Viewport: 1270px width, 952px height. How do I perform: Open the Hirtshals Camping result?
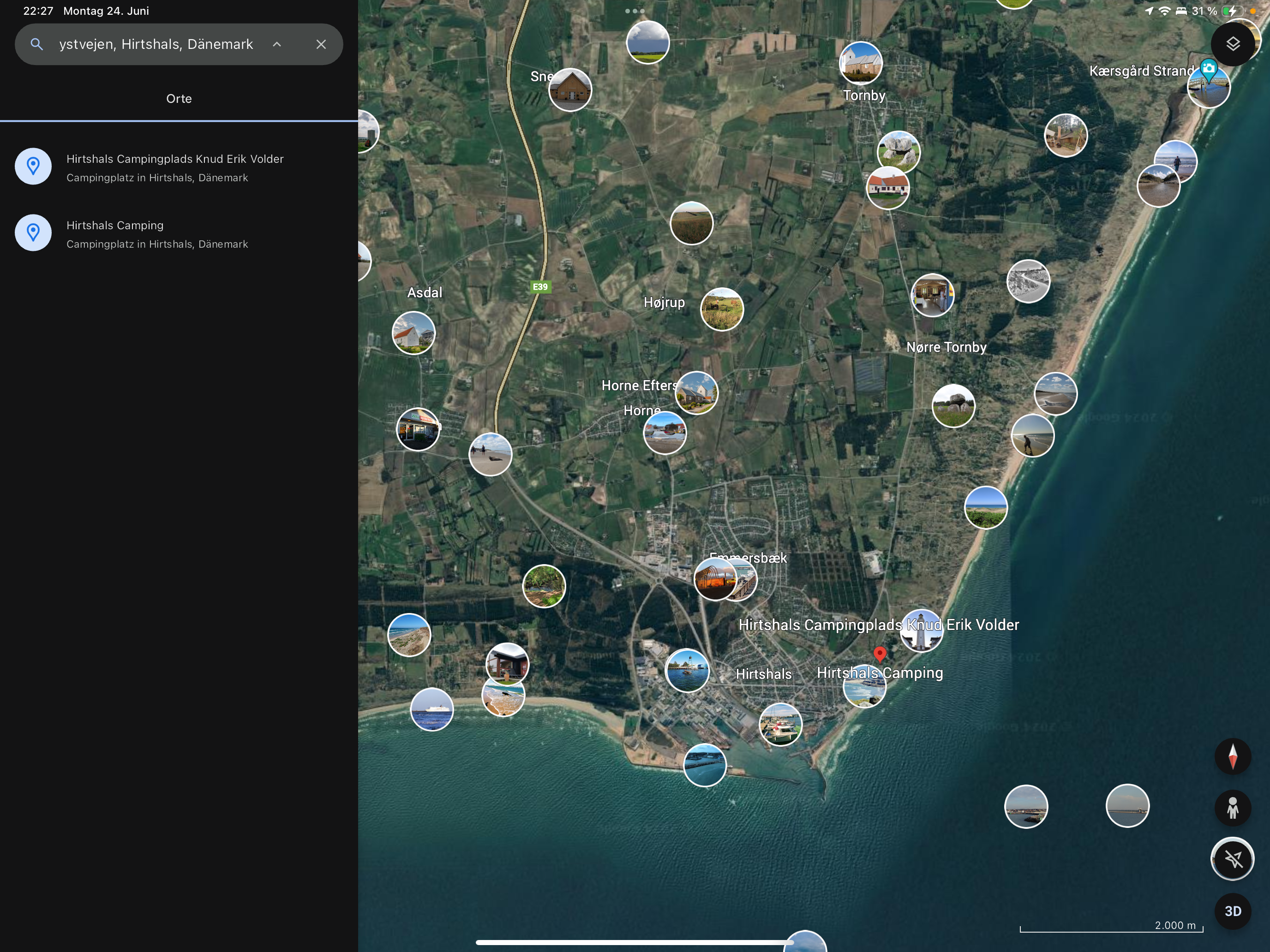click(179, 233)
